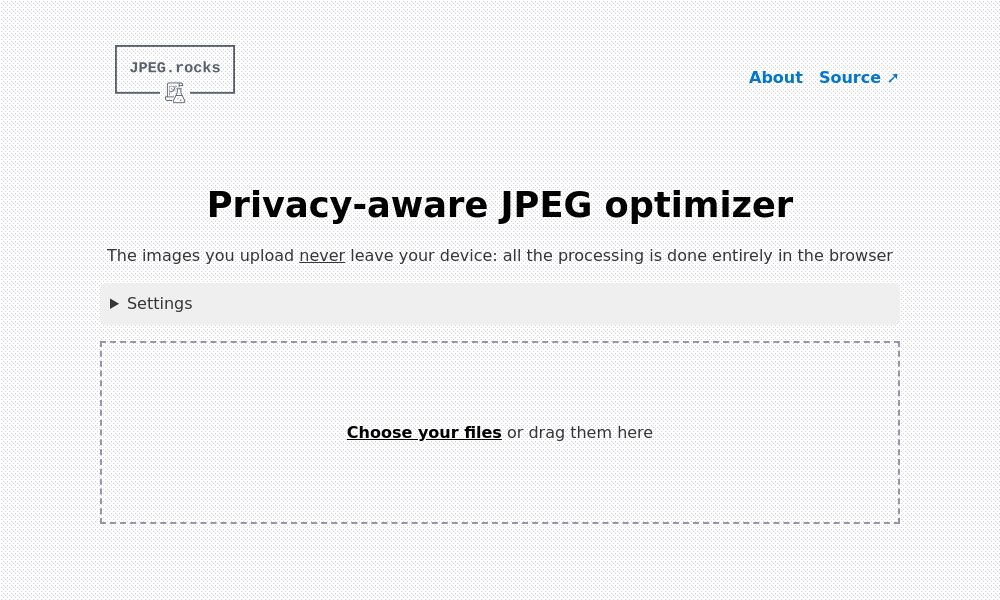The height and width of the screenshot is (600, 1000).
Task: Open the About page
Action: point(775,77)
